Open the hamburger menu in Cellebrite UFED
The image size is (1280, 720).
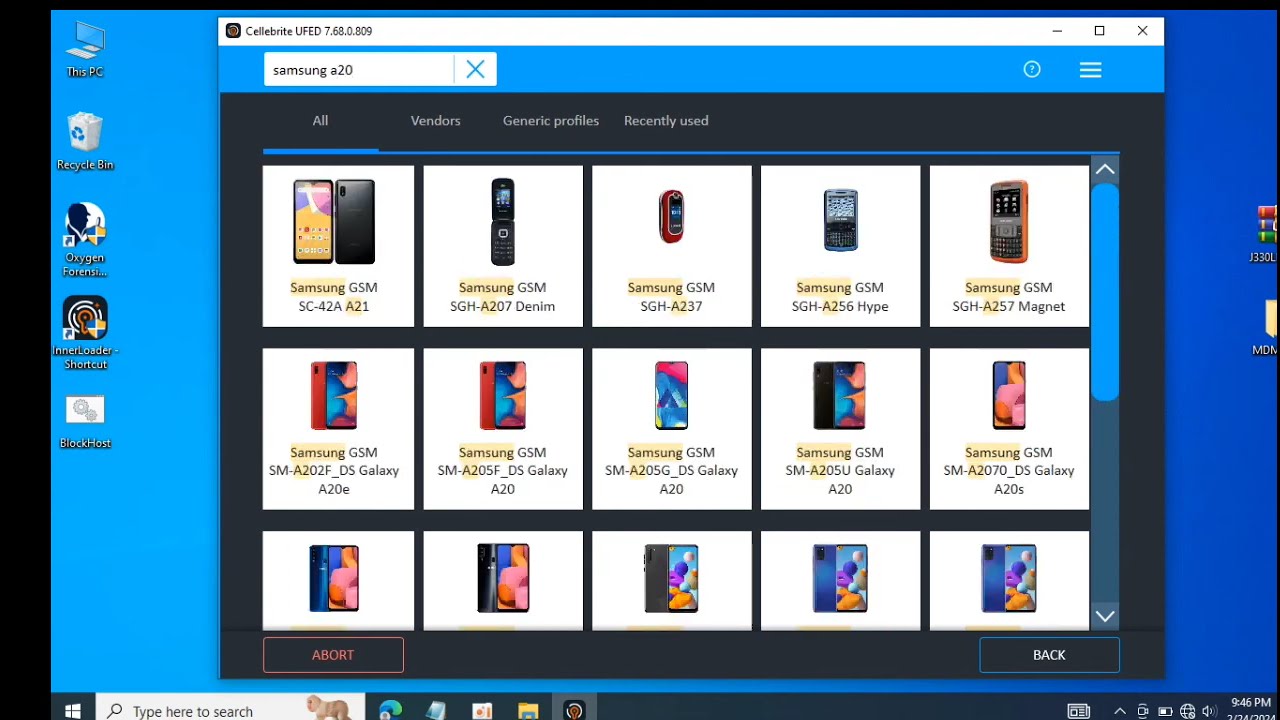(1090, 69)
